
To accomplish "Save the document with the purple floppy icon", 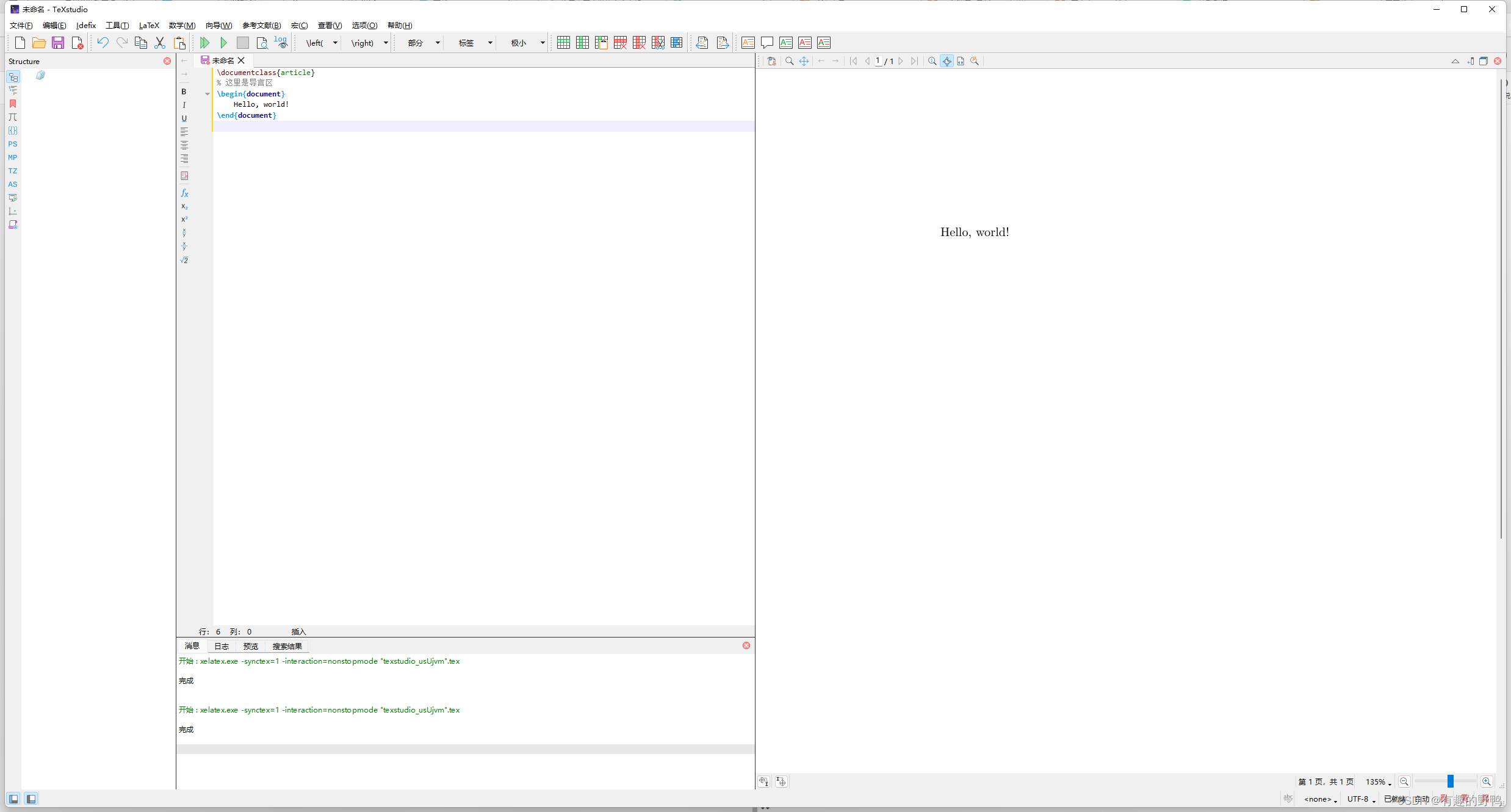I will point(58,43).
